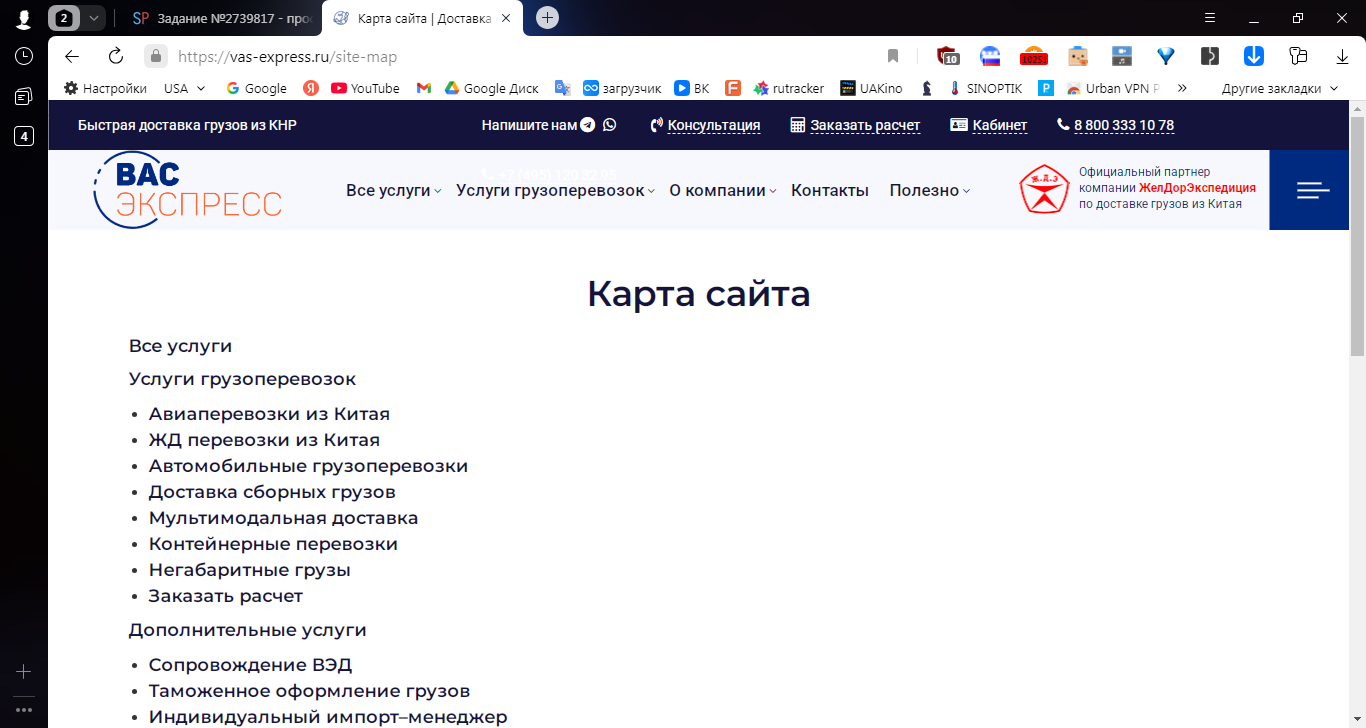The height and width of the screenshot is (728, 1366).
Task: Open Доставка сборных грузов link
Action: [272, 491]
